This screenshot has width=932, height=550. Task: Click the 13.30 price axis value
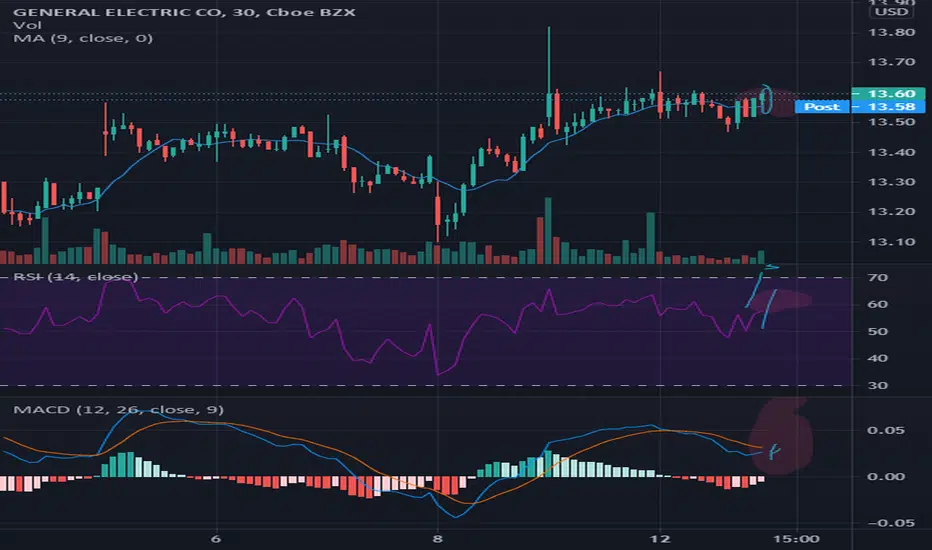pos(891,182)
